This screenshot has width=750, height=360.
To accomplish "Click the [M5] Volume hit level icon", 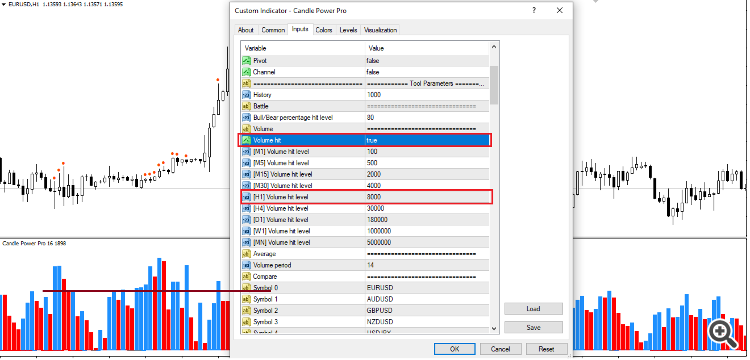I will pyautogui.click(x=246, y=163).
